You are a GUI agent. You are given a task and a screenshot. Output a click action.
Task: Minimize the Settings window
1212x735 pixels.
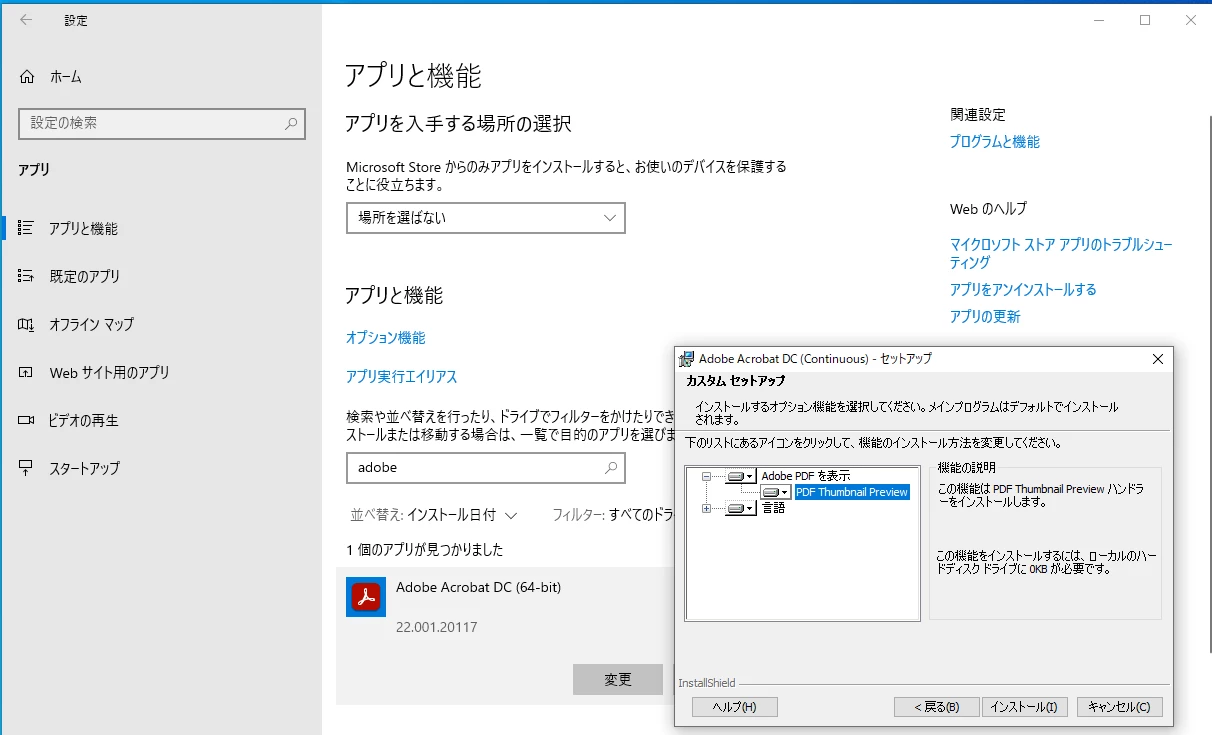click(x=1099, y=20)
